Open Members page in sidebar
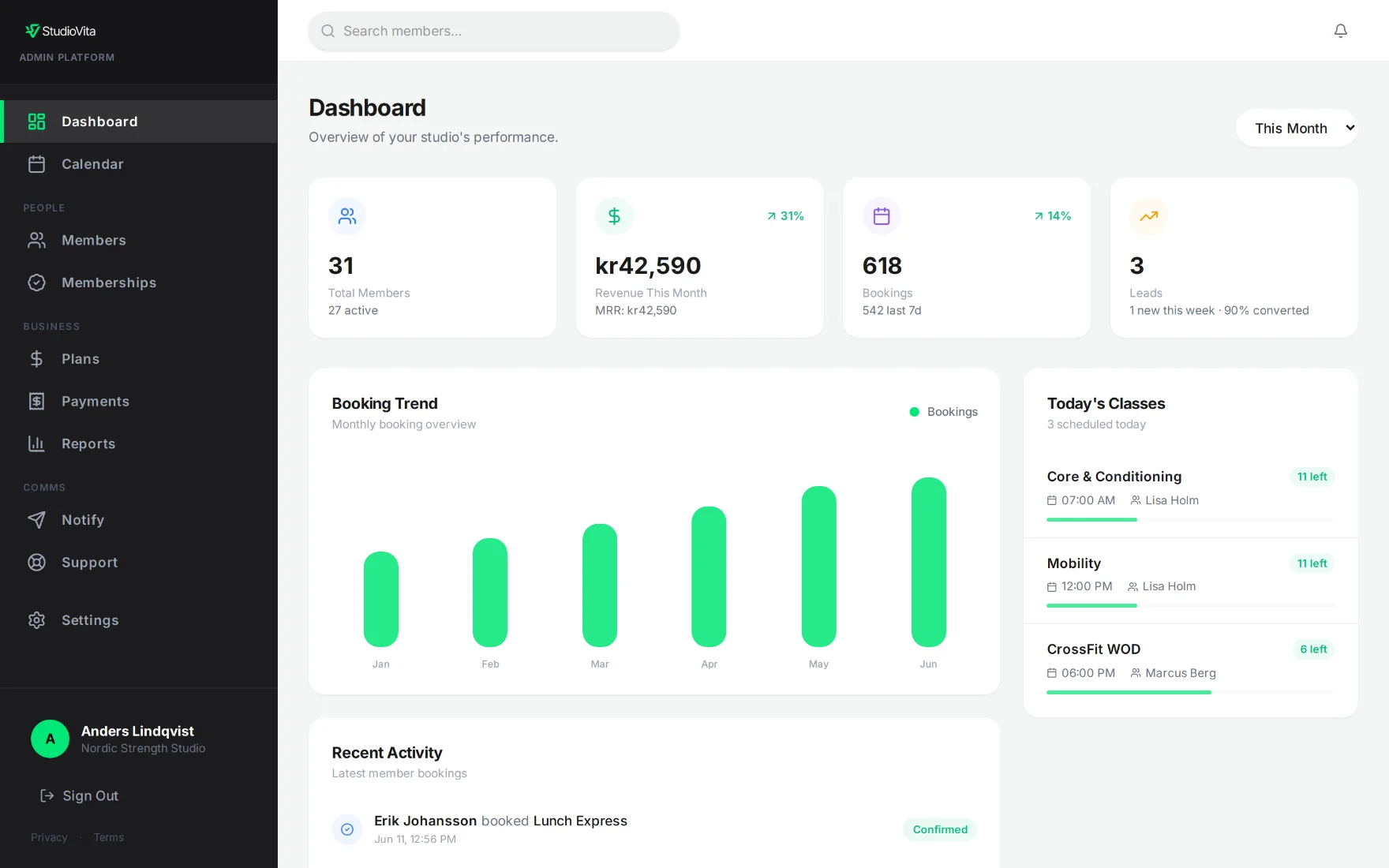 pyautogui.click(x=139, y=240)
